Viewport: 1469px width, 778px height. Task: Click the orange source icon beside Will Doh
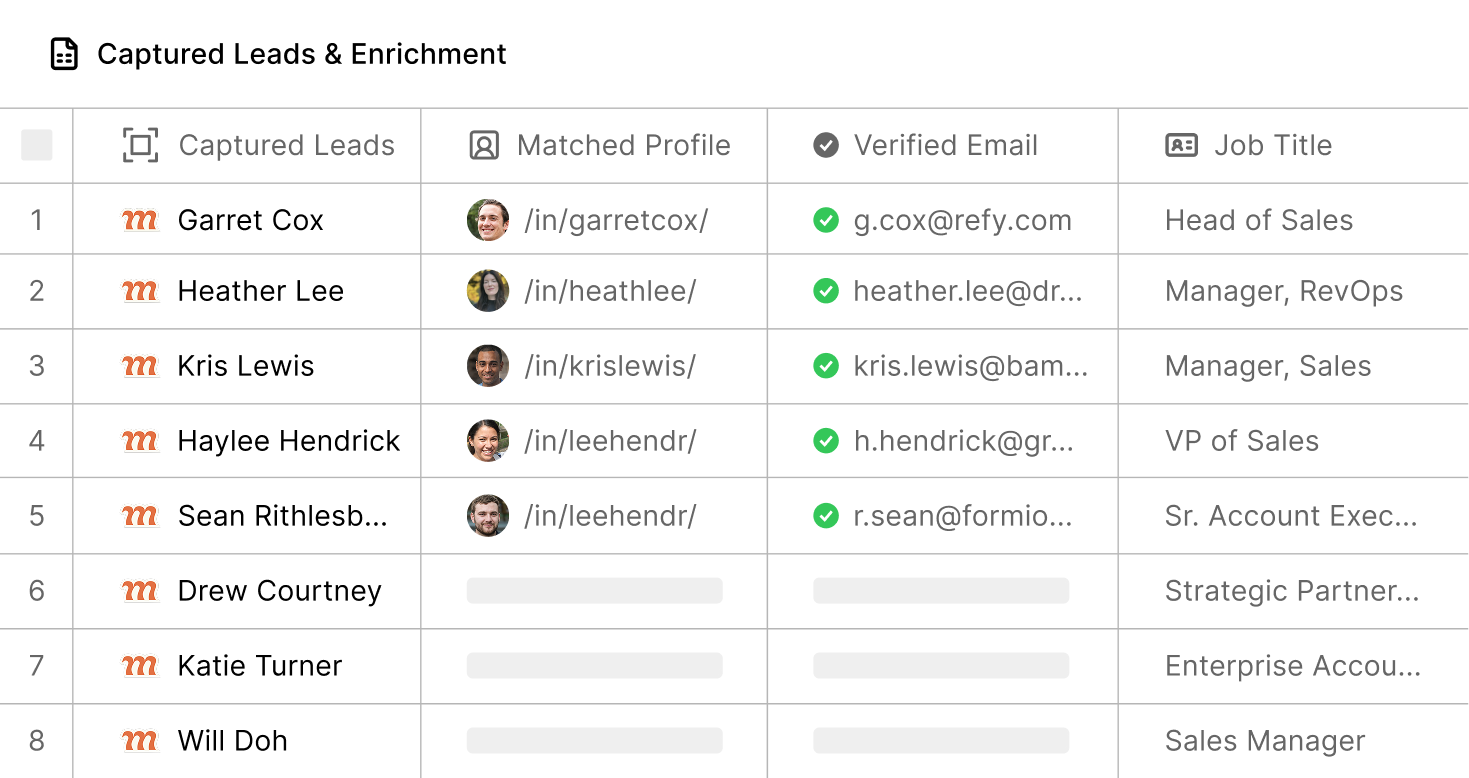[140, 740]
